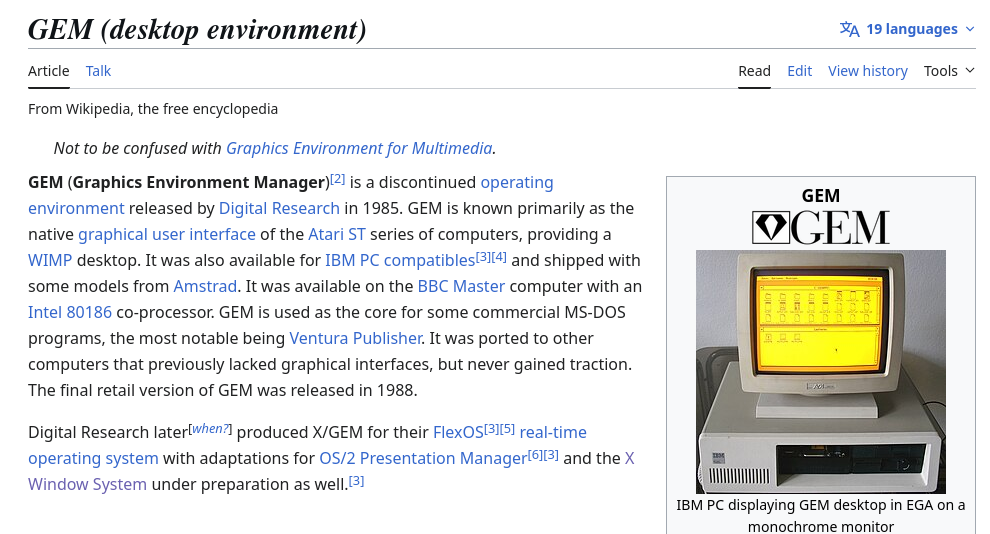Click the 'when?' superscript tag

pyautogui.click(x=210, y=428)
